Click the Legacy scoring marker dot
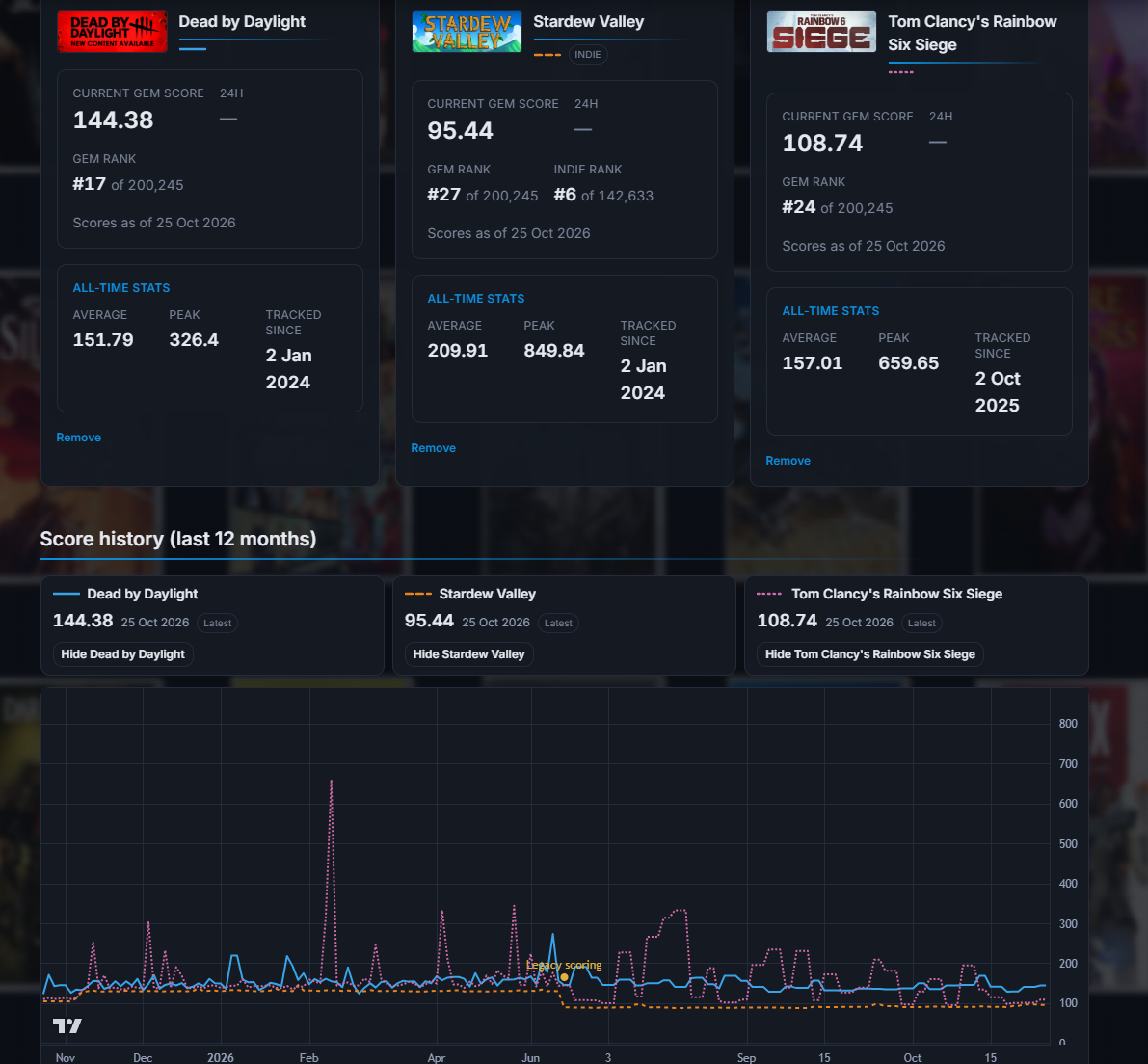This screenshot has height=1064, width=1148. coord(564,977)
